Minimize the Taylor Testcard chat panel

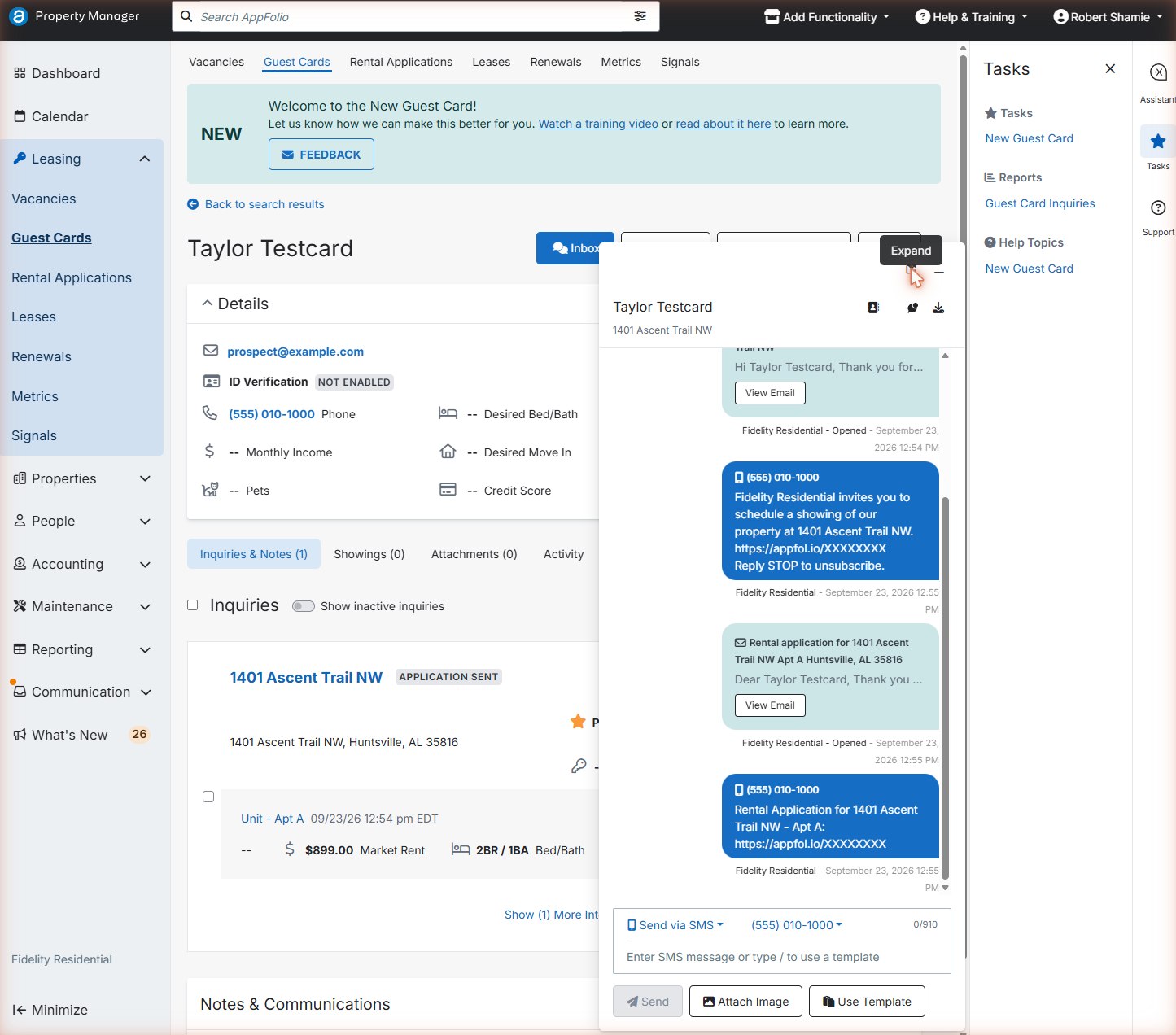939,273
